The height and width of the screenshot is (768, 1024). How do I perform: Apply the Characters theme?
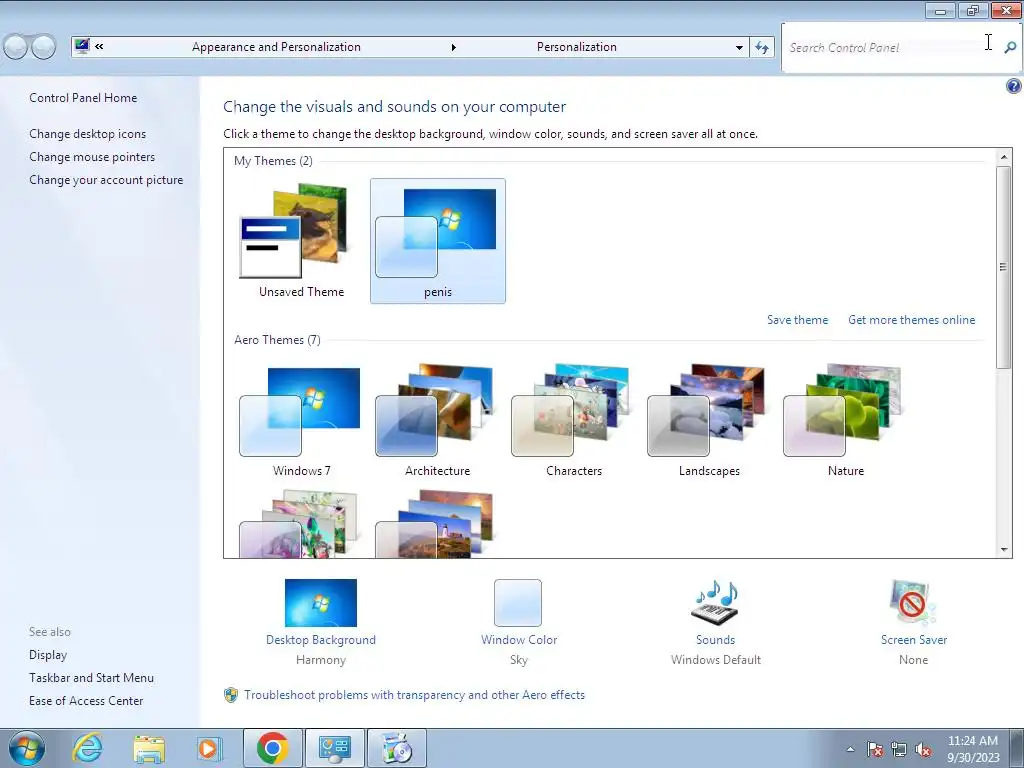coord(573,421)
